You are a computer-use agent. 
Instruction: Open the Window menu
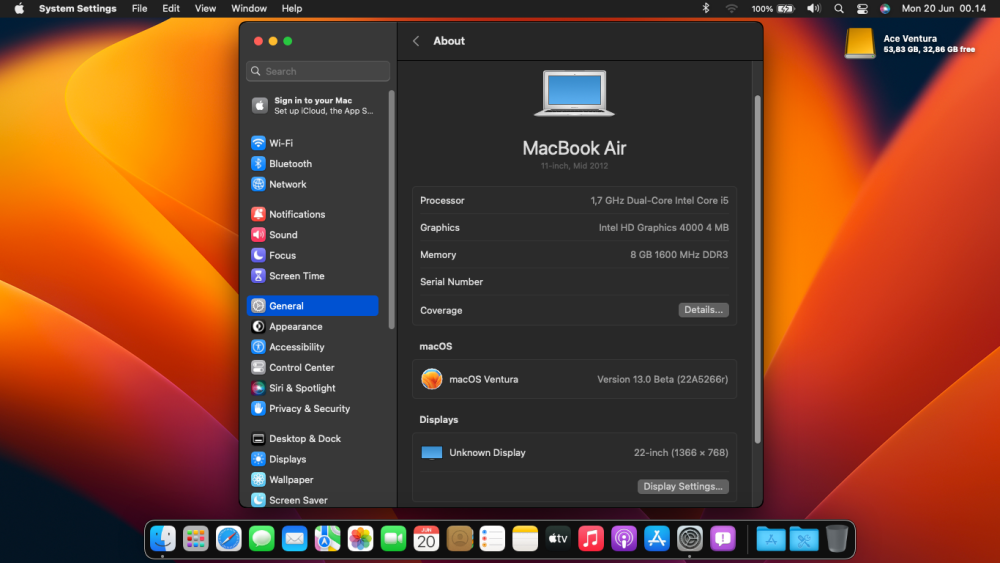tap(249, 8)
